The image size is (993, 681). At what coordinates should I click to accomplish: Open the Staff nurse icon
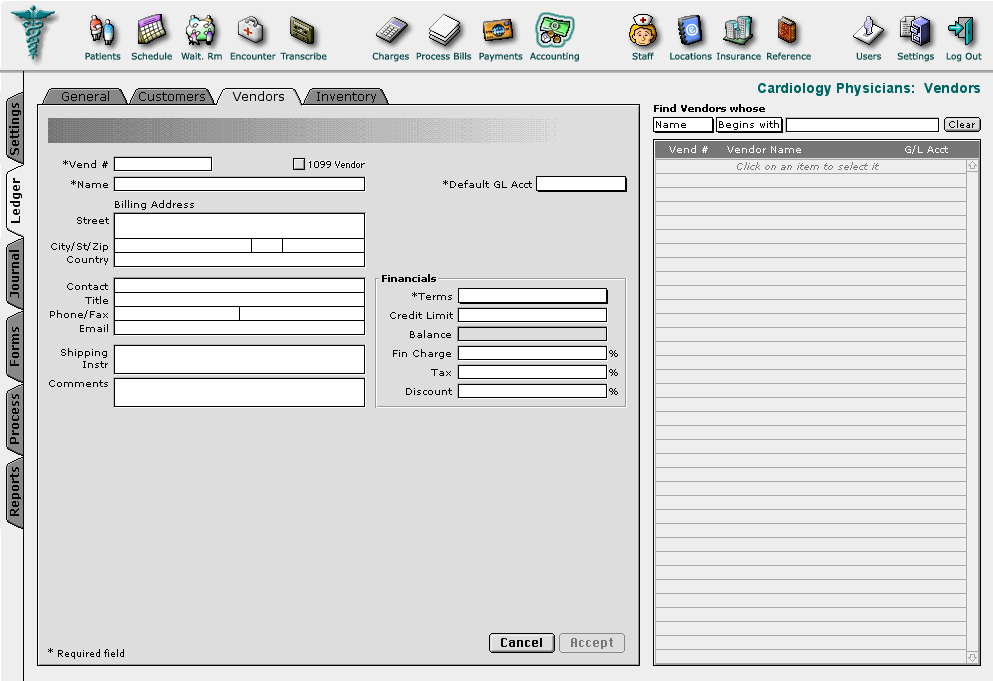pyautogui.click(x=643, y=31)
